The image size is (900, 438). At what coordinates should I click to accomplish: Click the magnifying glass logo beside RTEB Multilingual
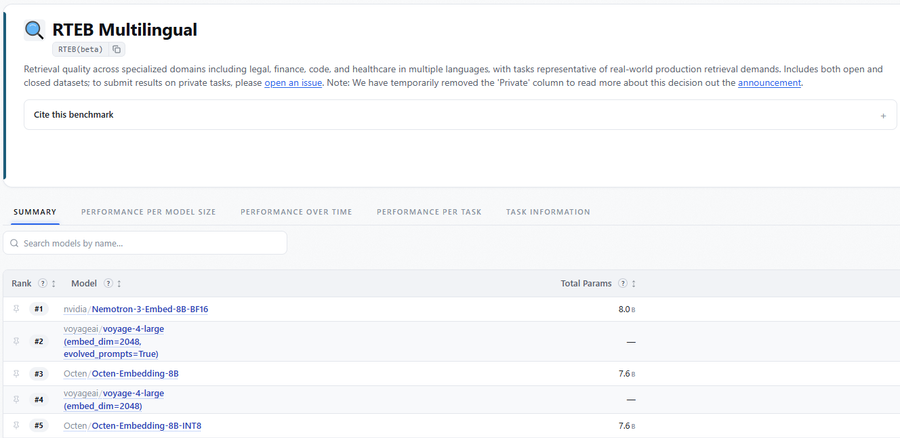coord(34,30)
